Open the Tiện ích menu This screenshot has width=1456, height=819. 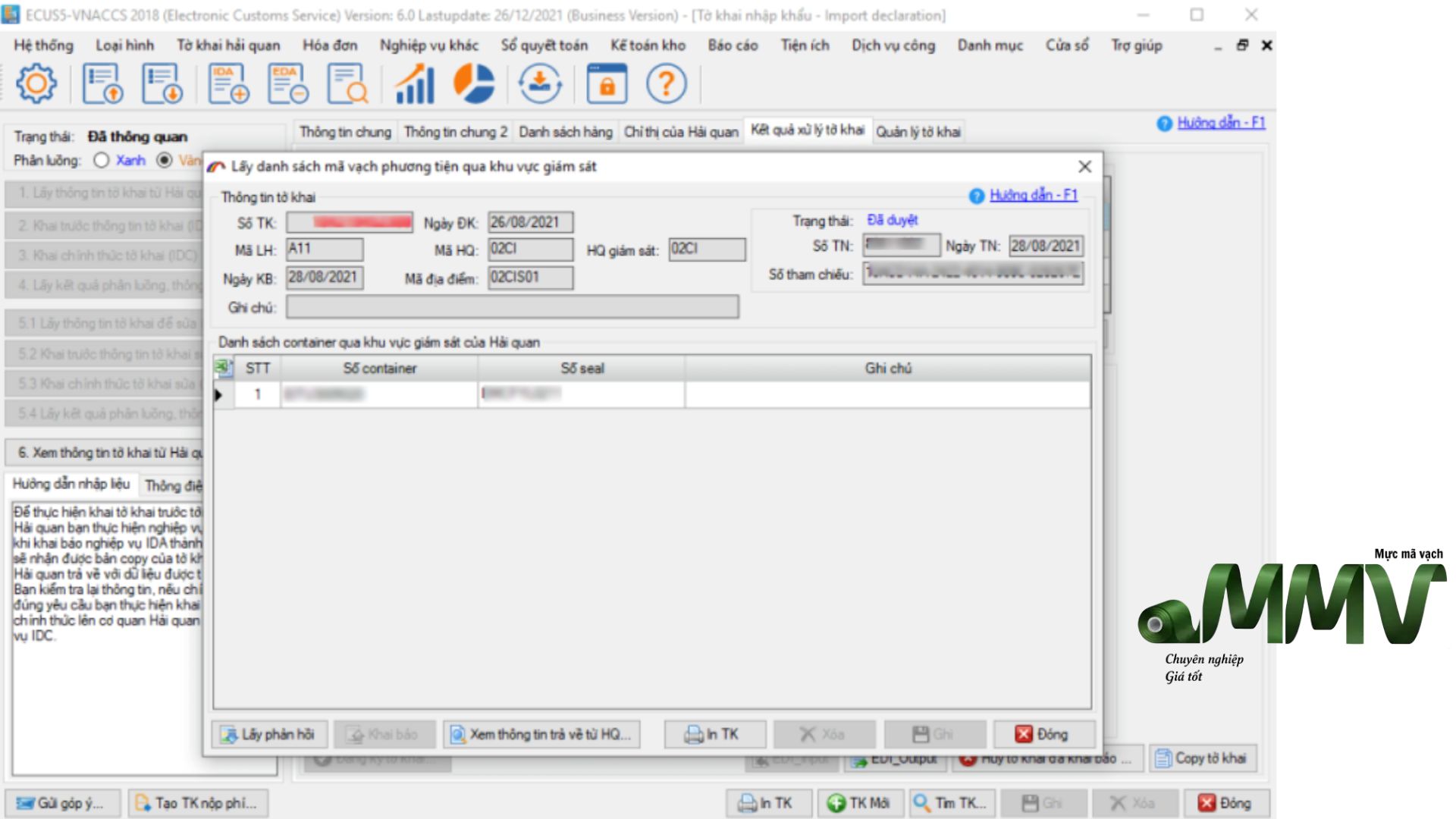click(x=805, y=45)
